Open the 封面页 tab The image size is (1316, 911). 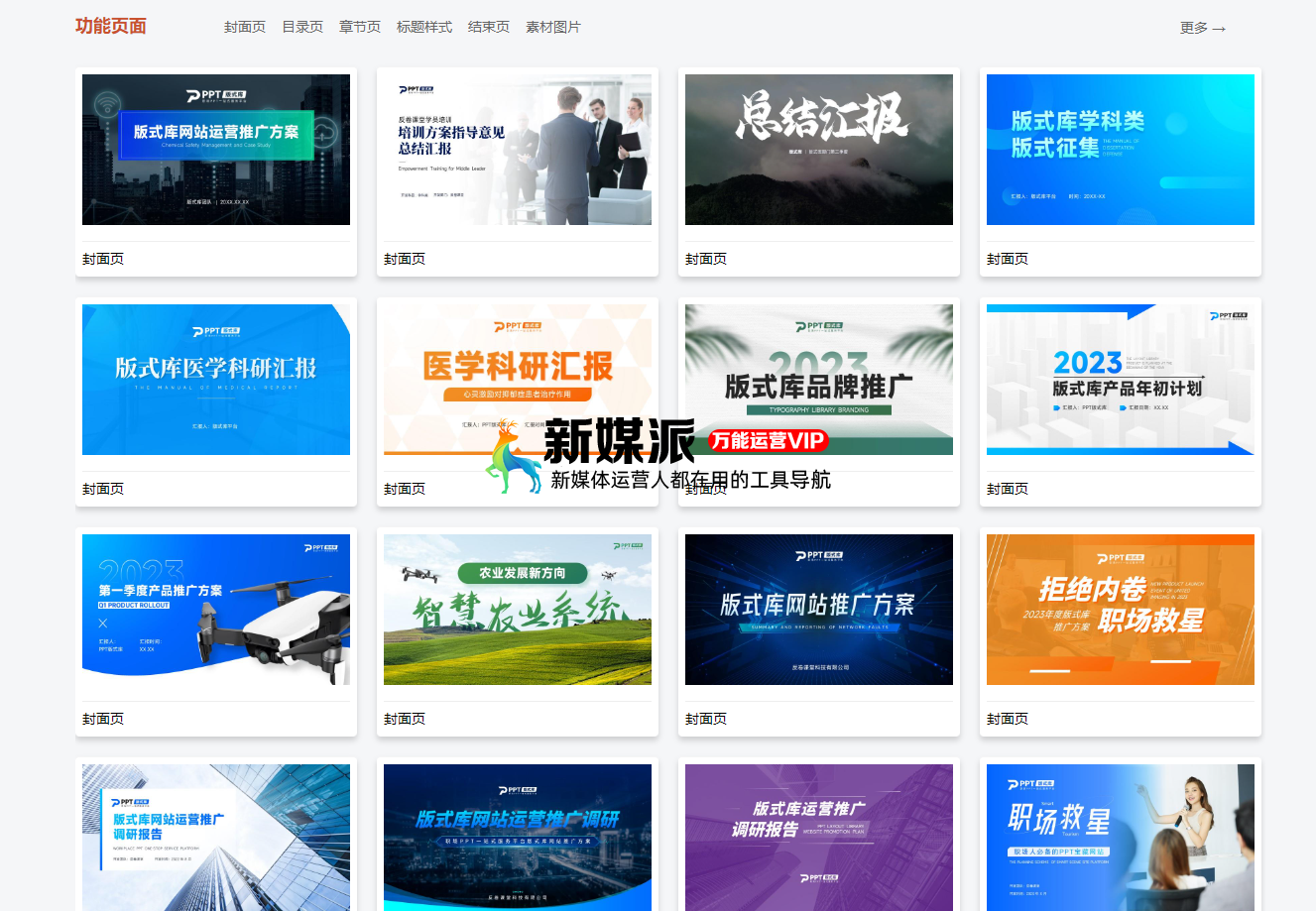coord(245,27)
